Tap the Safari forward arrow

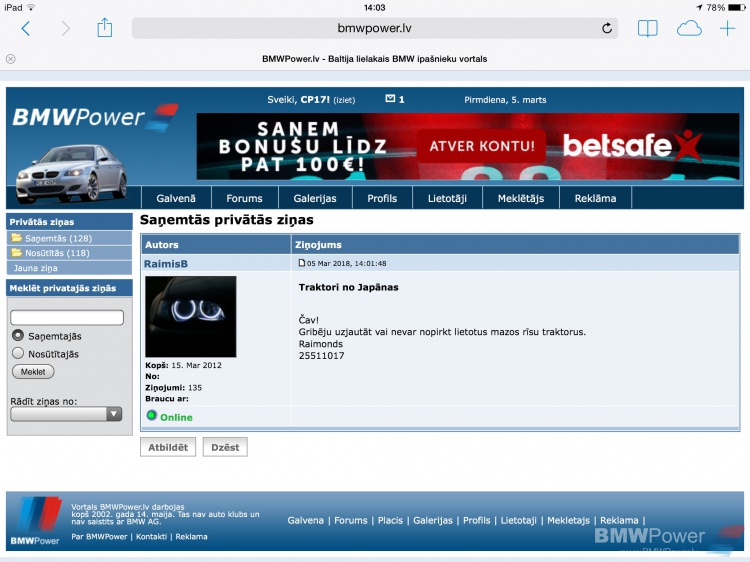click(x=66, y=29)
